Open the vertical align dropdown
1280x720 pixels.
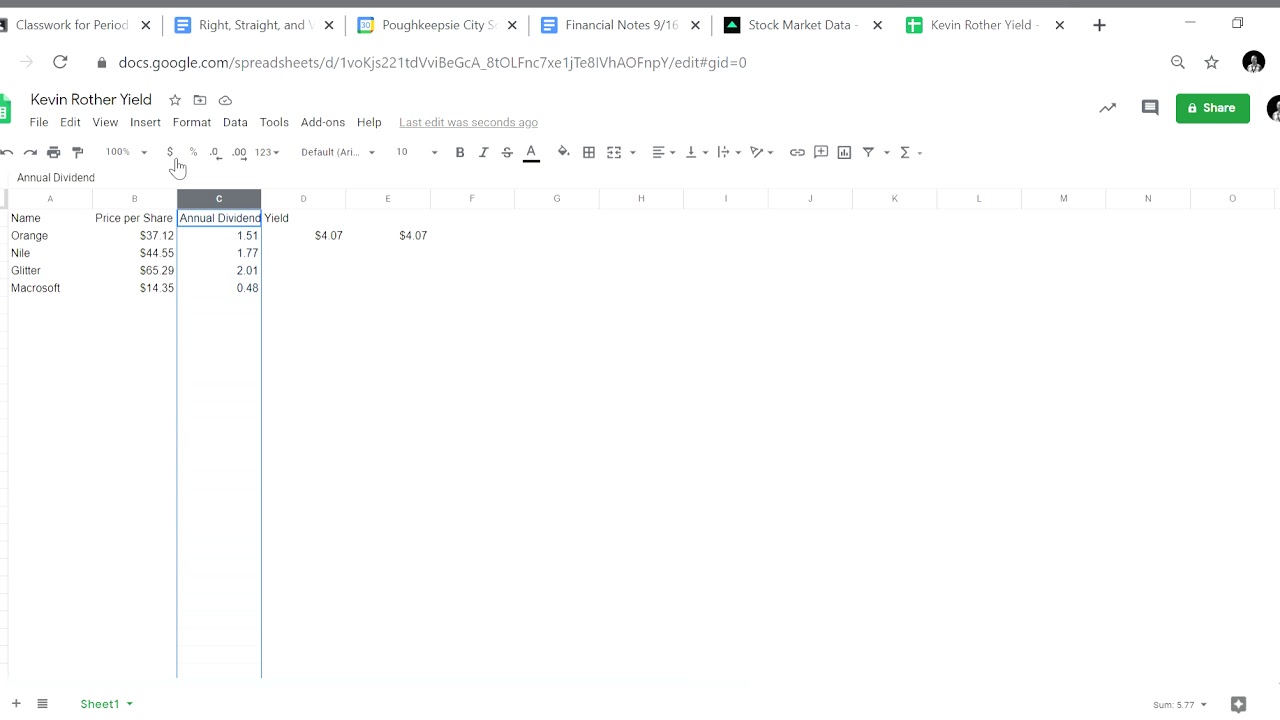click(697, 152)
